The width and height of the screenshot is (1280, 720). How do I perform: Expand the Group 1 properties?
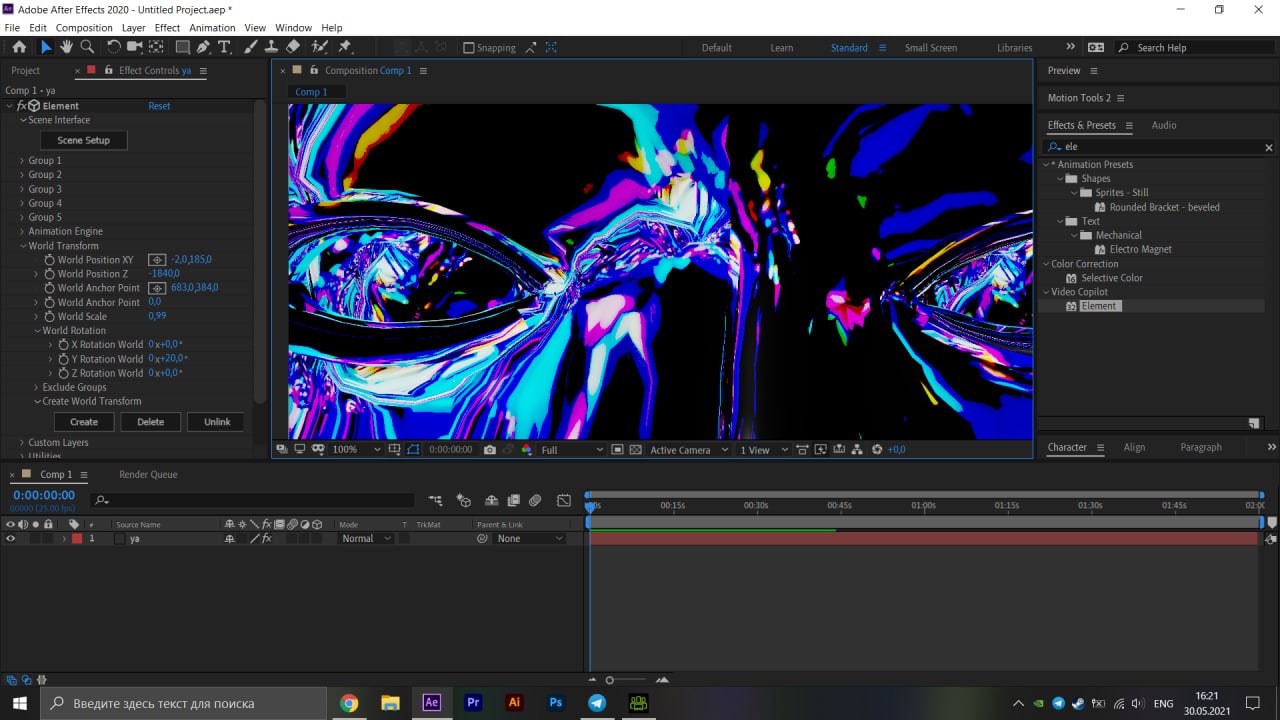[22, 161]
